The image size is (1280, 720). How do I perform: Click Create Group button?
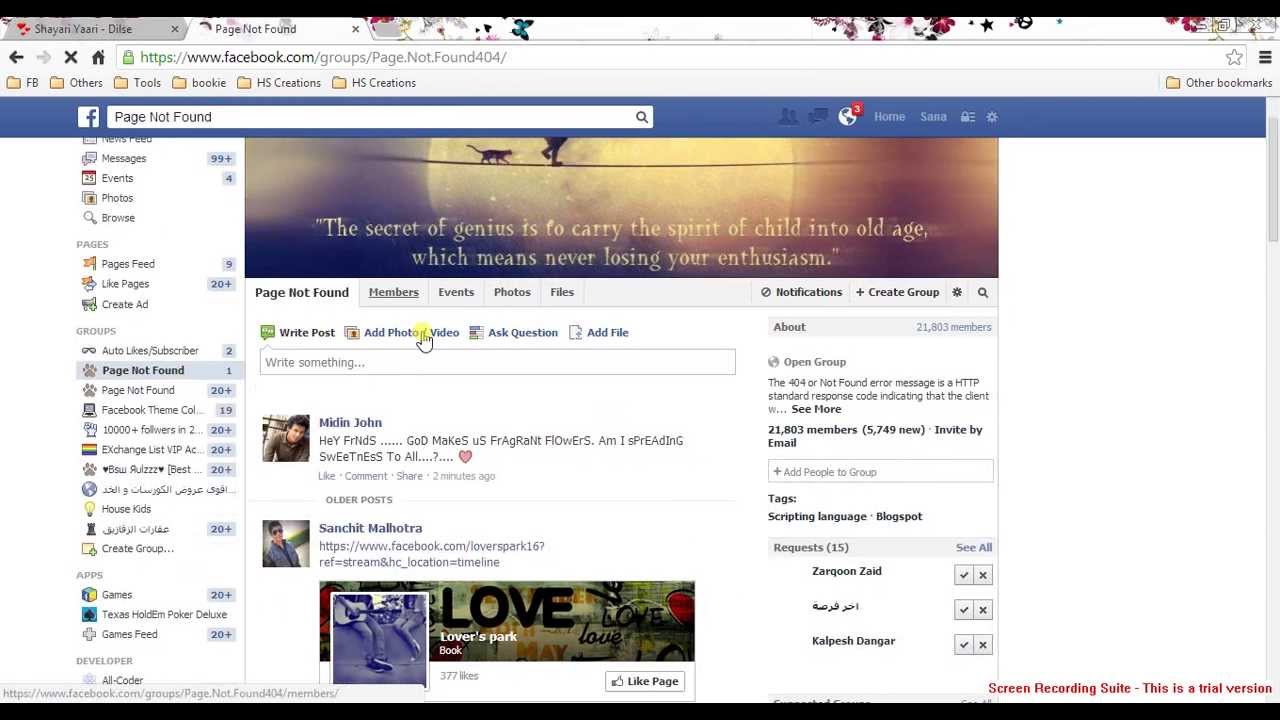coord(897,292)
